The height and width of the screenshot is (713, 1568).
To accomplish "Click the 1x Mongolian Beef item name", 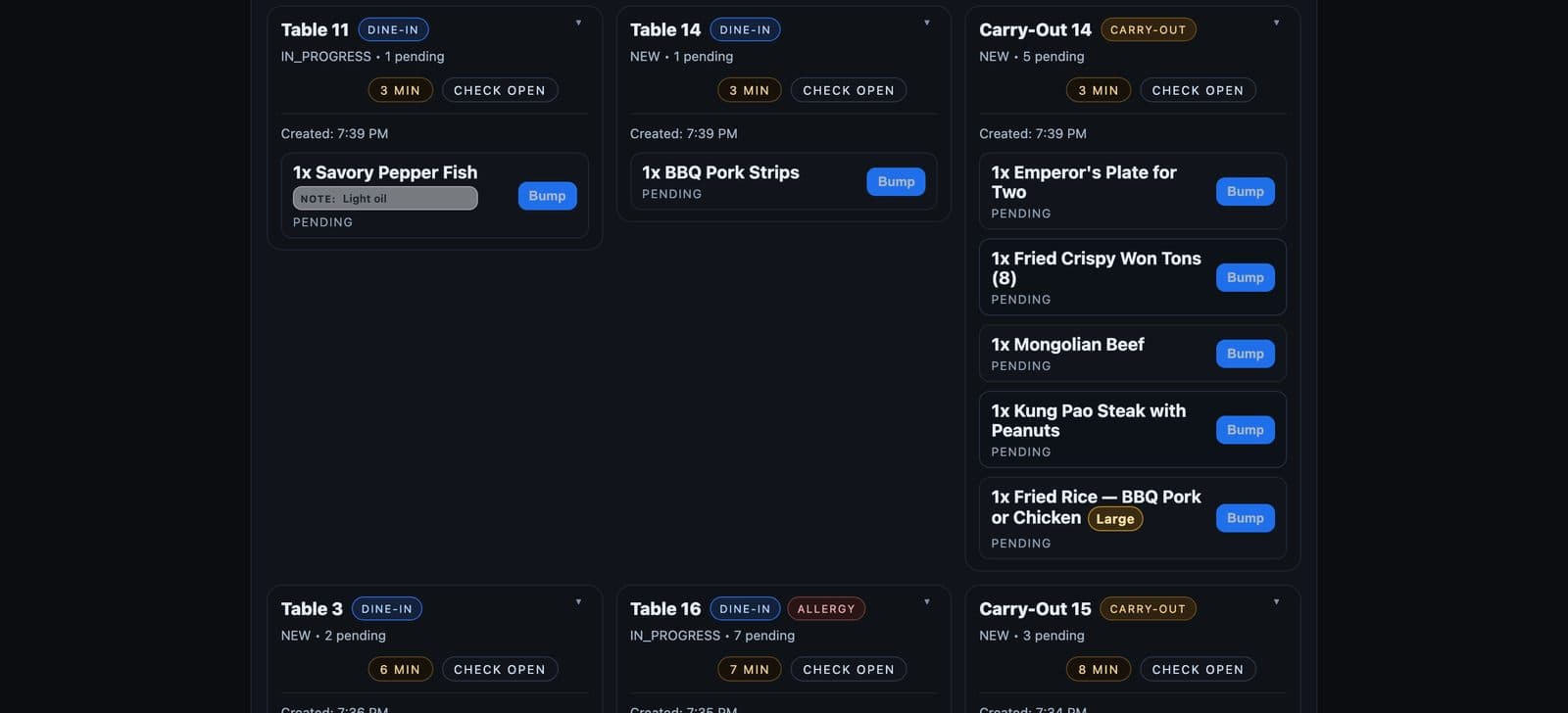I will click(1067, 344).
